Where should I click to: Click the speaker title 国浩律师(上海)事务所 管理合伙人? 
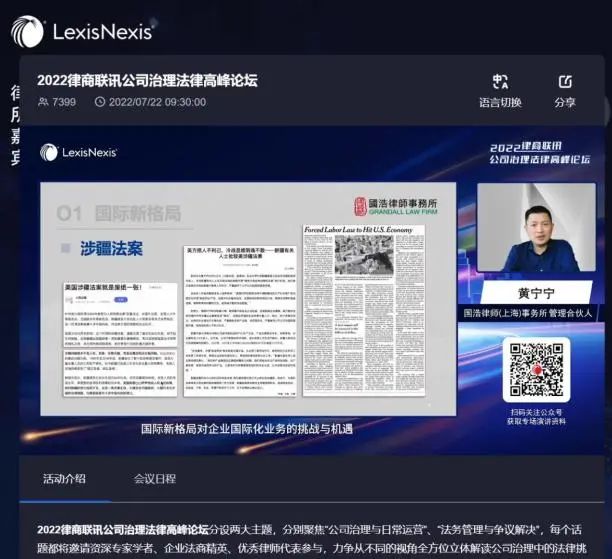[x=528, y=313]
